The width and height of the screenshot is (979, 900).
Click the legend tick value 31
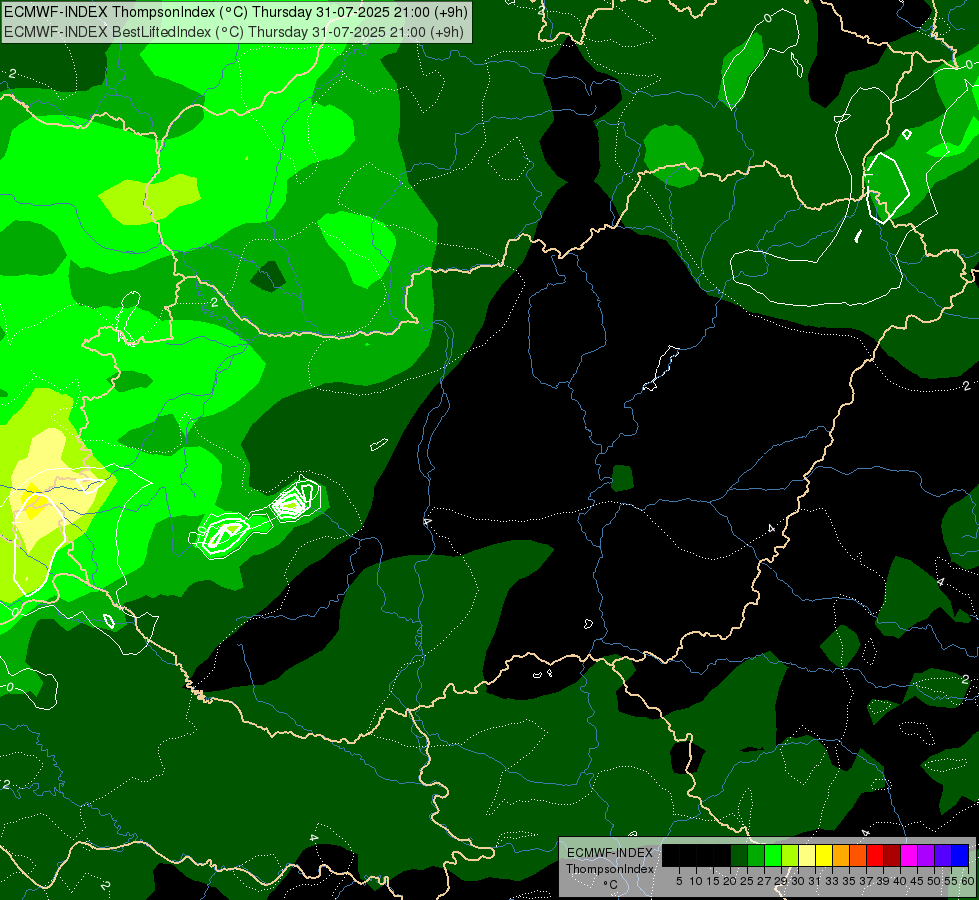(815, 881)
